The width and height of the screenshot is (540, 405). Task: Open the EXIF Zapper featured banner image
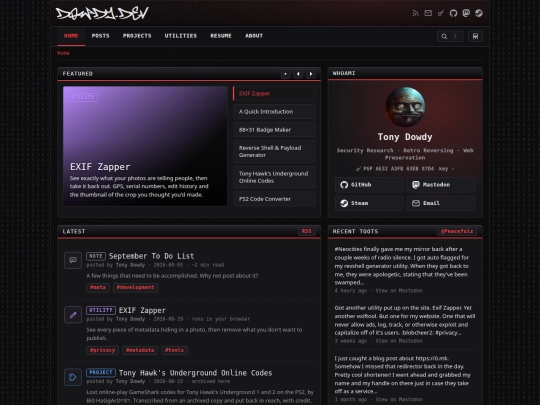click(x=145, y=146)
